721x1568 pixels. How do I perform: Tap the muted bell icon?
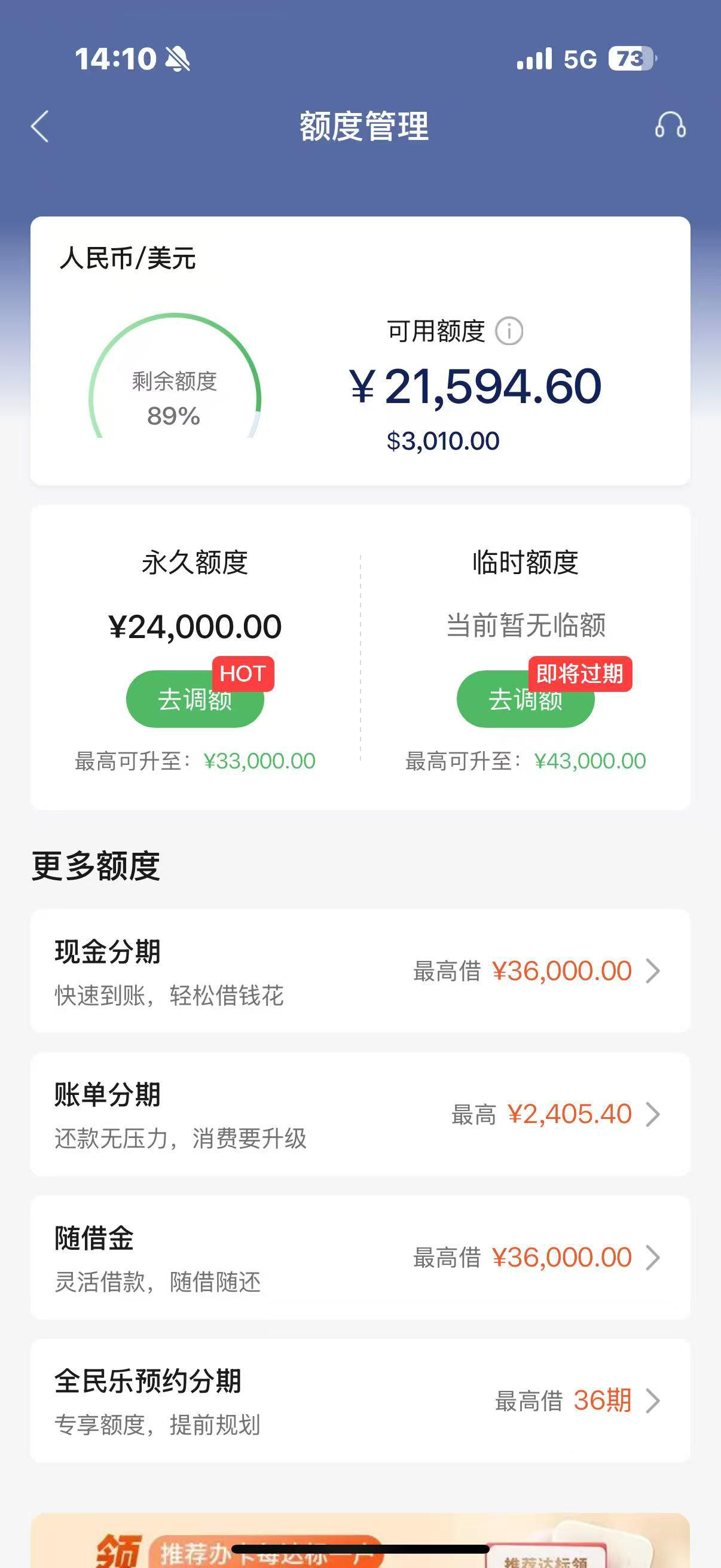177,59
